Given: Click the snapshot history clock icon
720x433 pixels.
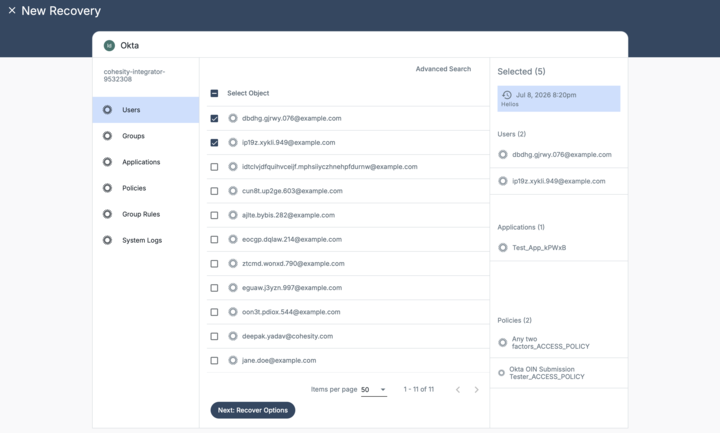Looking at the screenshot, I should click(x=507, y=95).
